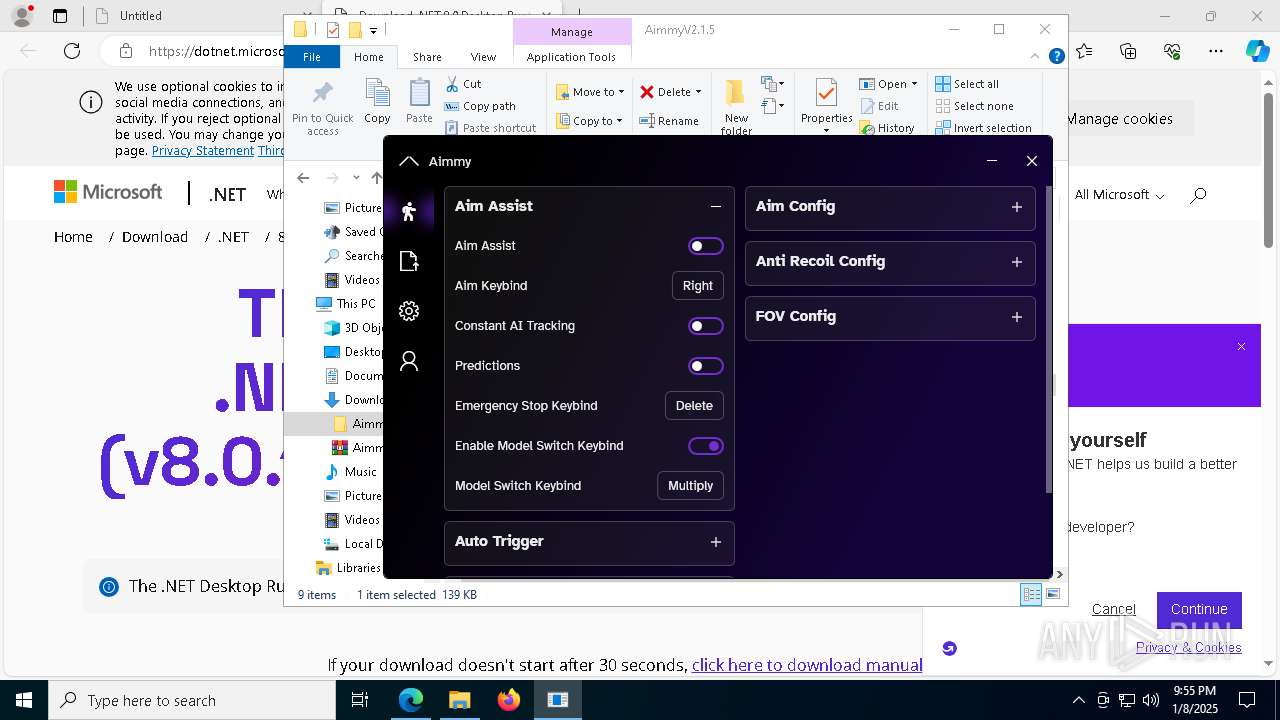Click Manage cookies button
Viewport: 1280px width, 720px height.
pyautogui.click(x=1119, y=119)
